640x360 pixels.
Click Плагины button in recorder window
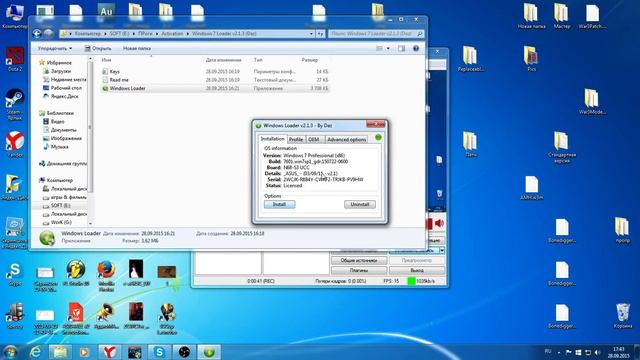click(x=358, y=270)
